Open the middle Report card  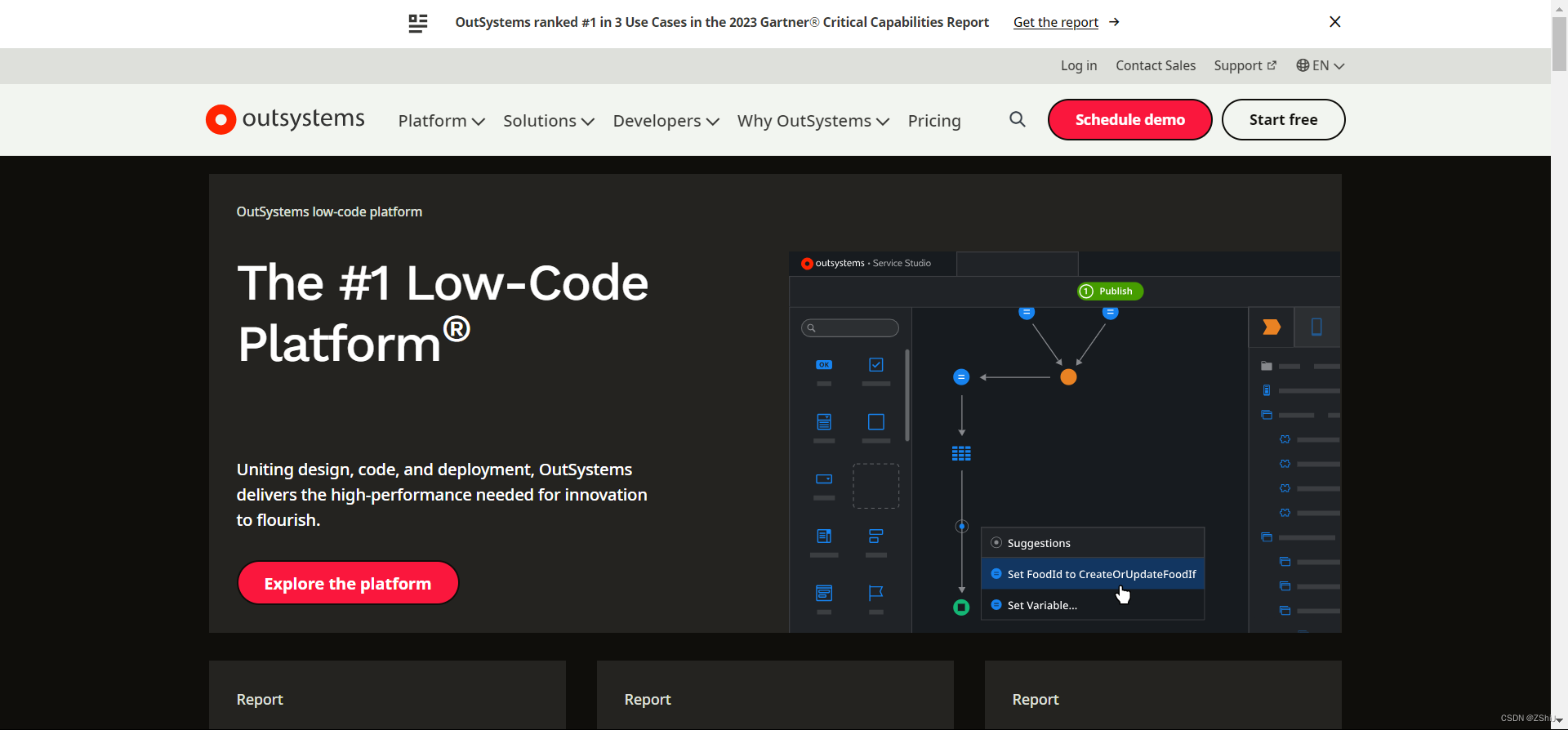click(x=775, y=695)
